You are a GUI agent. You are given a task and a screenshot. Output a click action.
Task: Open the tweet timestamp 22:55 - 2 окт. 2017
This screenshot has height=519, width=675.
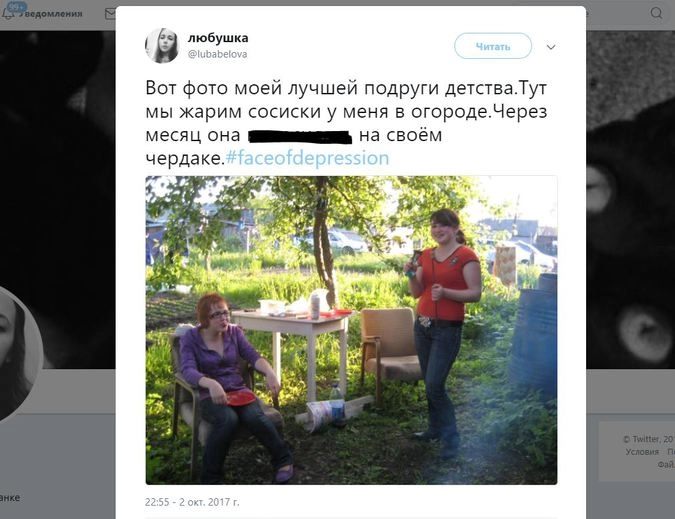tap(192, 502)
